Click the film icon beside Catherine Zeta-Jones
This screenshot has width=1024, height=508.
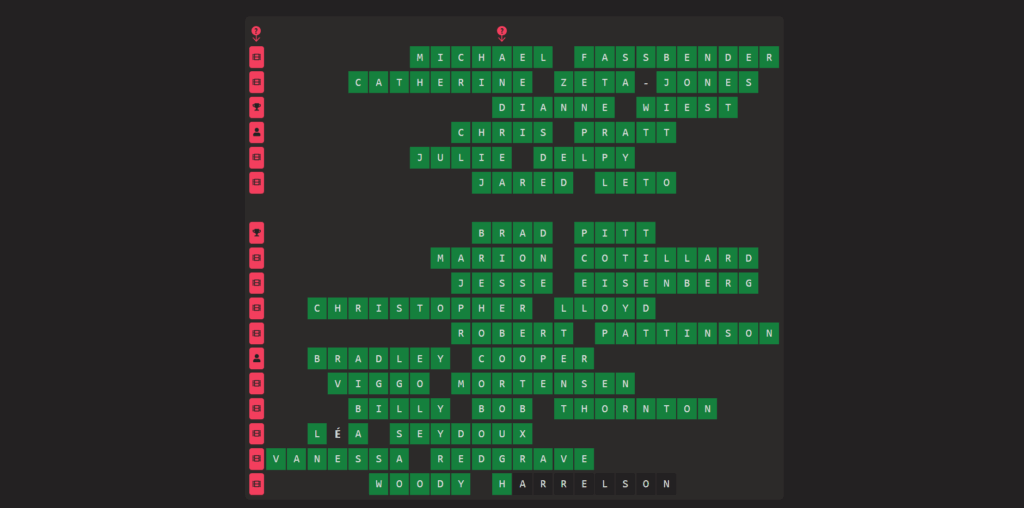[257, 82]
